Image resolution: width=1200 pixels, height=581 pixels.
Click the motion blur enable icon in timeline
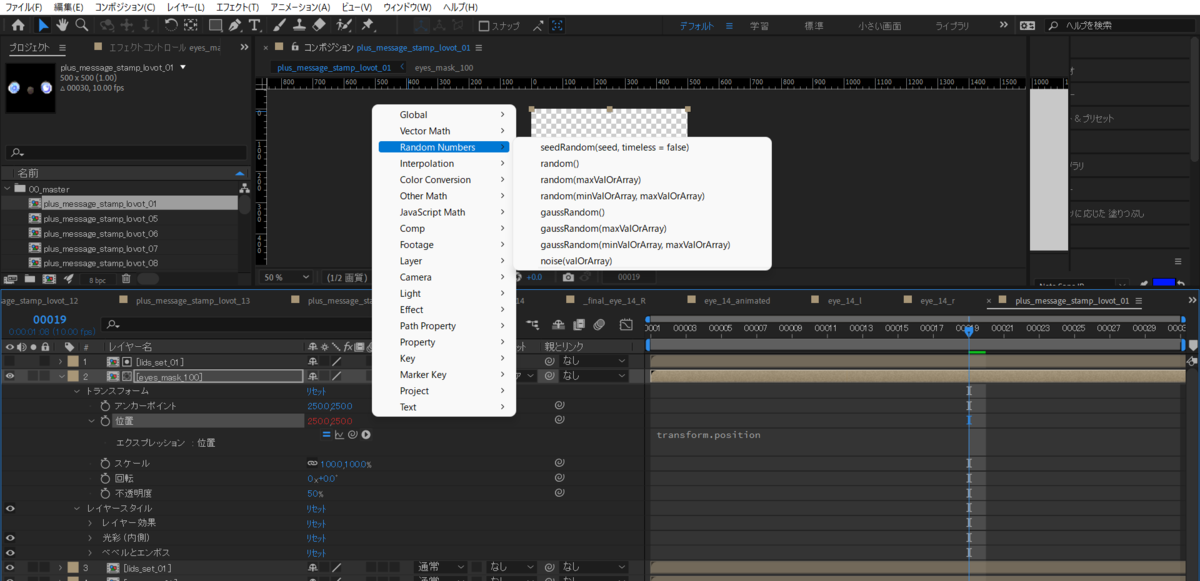[x=598, y=324]
